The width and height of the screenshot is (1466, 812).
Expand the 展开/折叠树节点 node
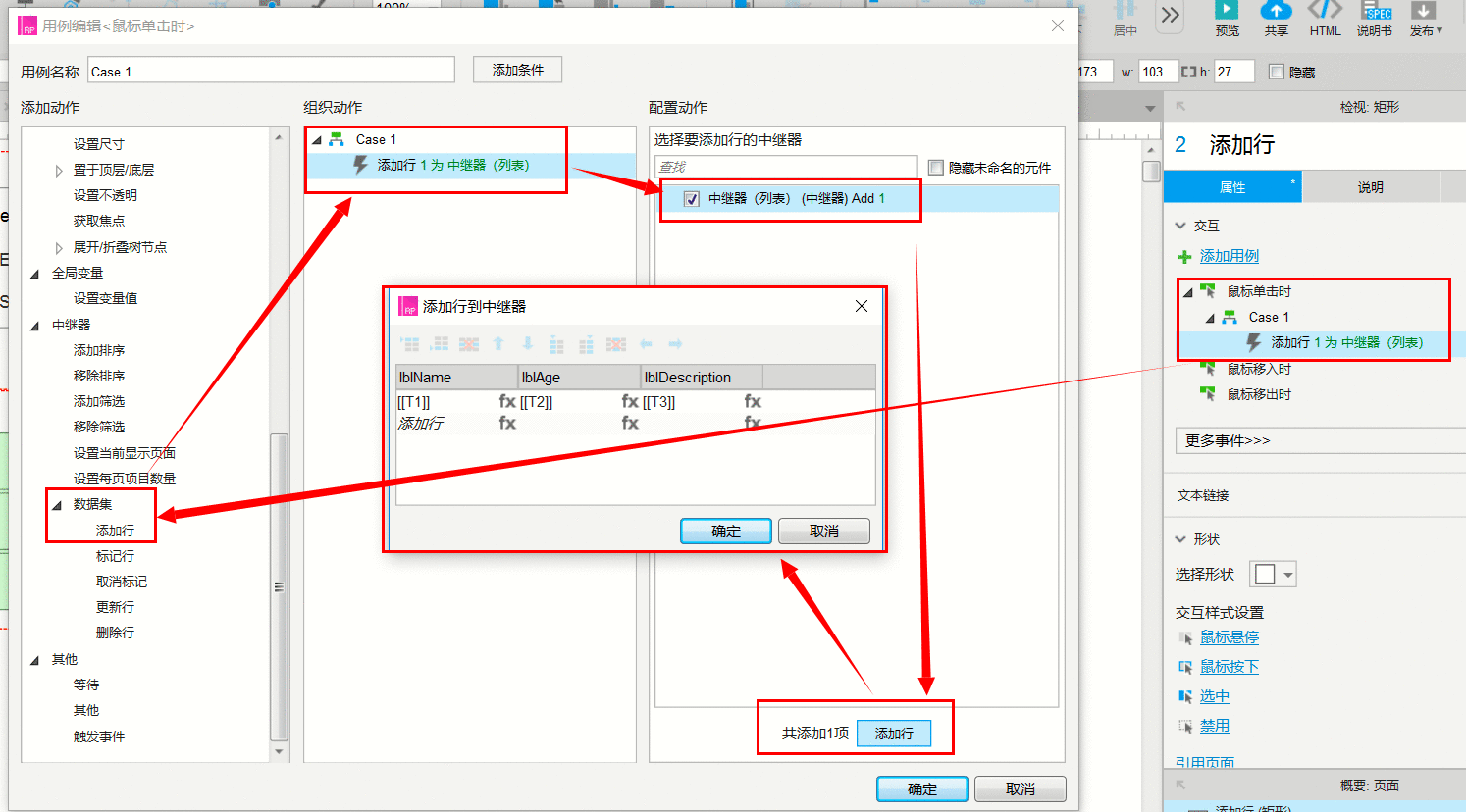pyautogui.click(x=59, y=248)
